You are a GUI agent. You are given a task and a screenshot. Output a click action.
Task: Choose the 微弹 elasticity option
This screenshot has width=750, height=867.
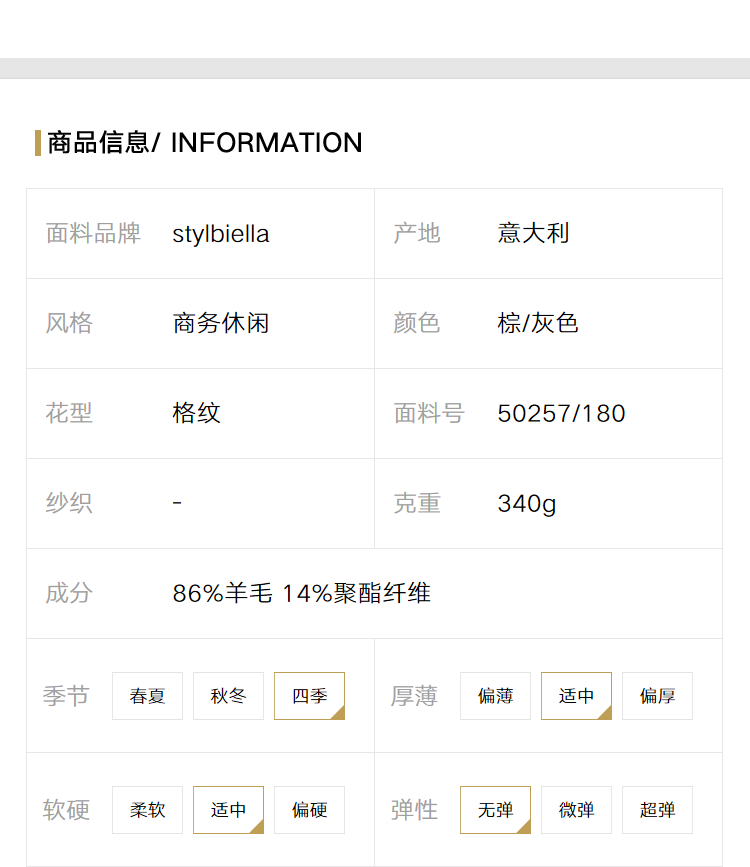point(576,809)
